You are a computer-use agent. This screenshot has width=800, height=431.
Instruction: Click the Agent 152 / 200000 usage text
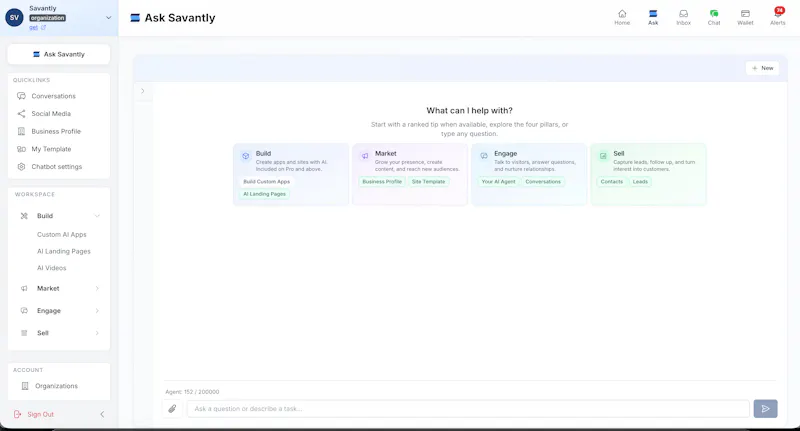coord(192,392)
